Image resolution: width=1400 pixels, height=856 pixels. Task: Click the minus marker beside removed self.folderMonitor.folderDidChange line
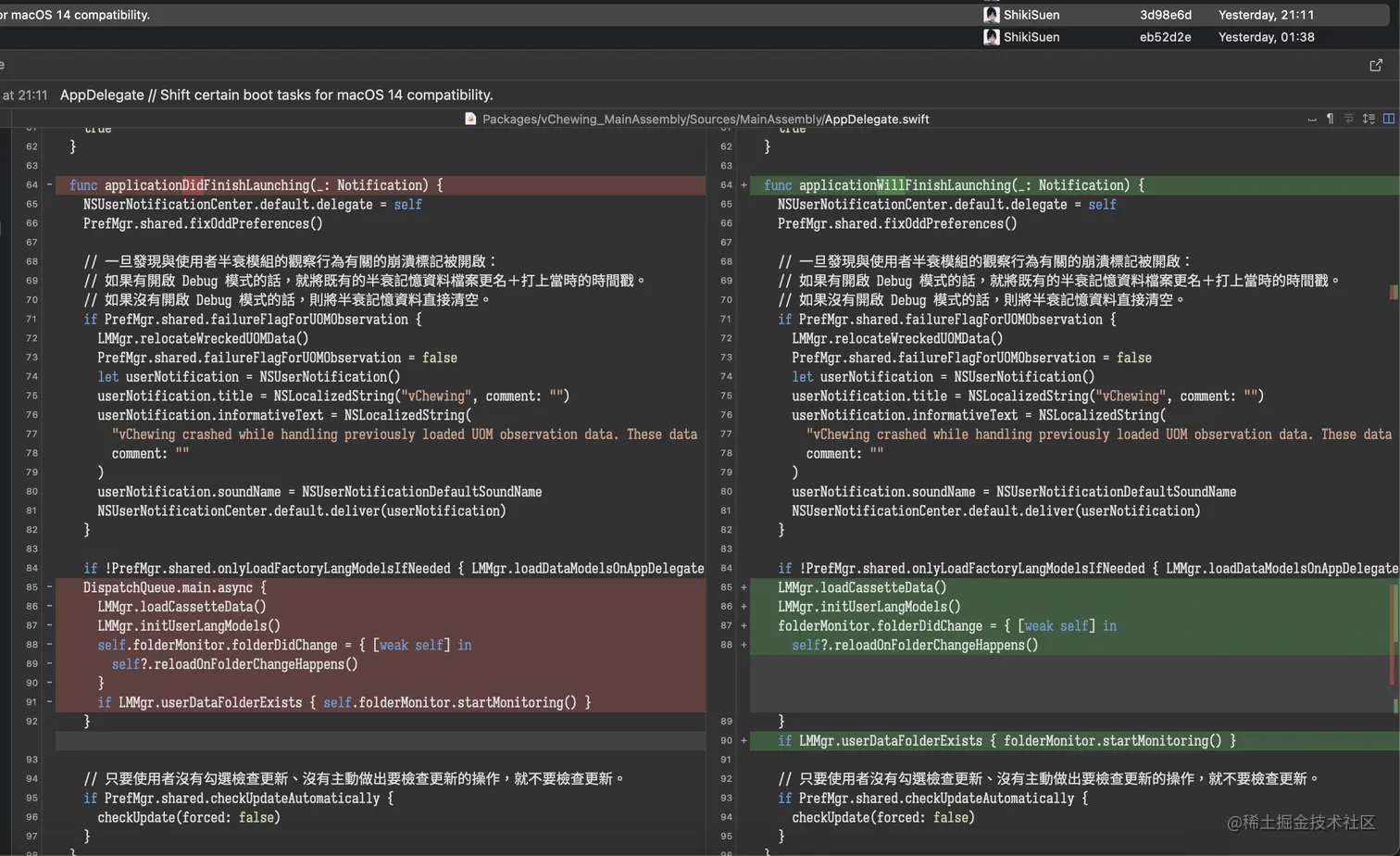point(49,645)
